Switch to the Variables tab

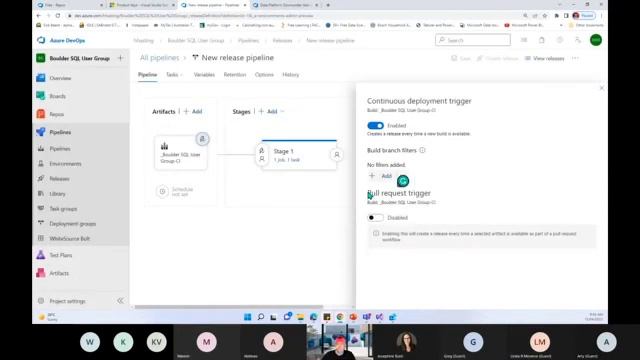[x=204, y=75]
